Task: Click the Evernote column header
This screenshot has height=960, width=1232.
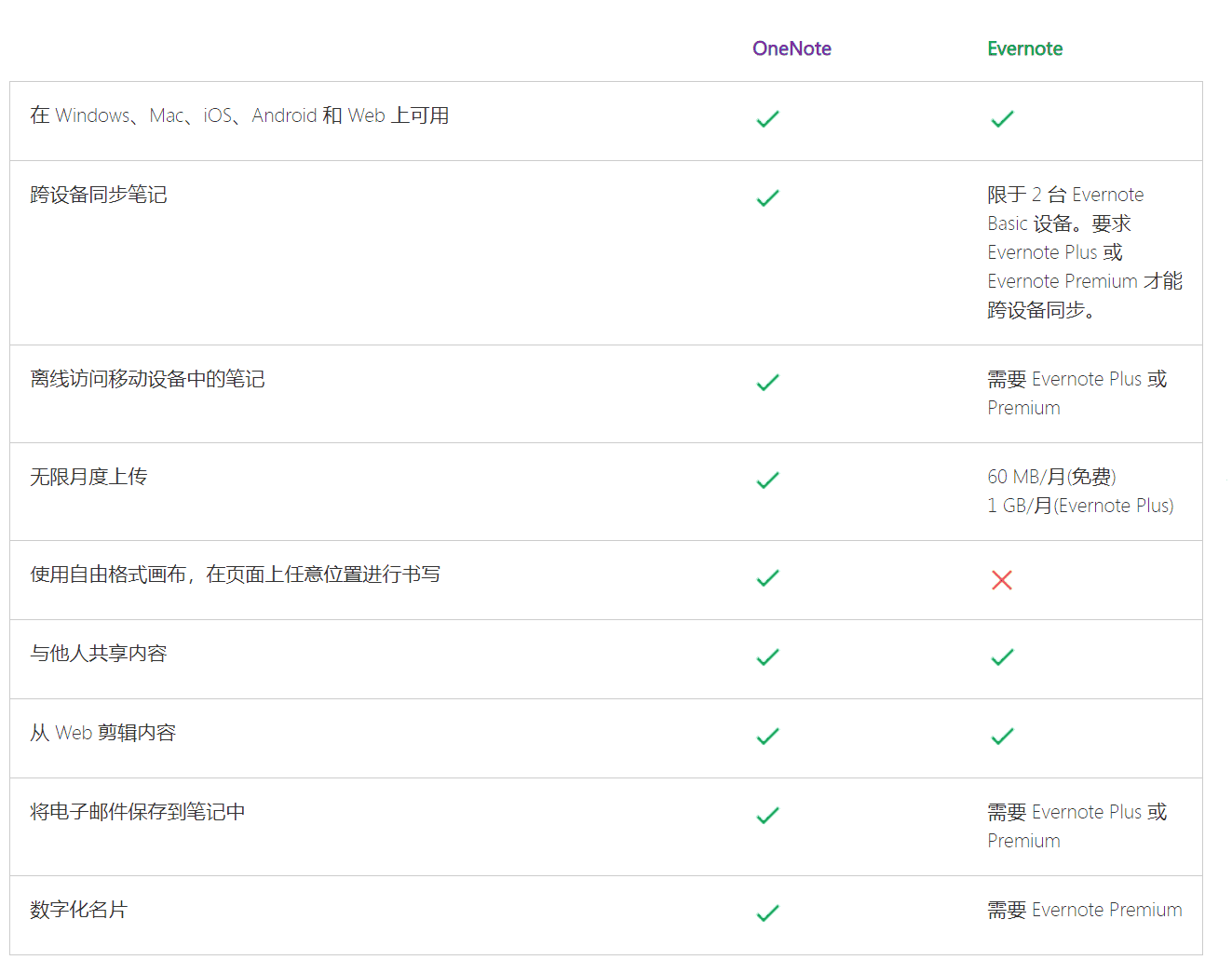Action: point(1024,48)
